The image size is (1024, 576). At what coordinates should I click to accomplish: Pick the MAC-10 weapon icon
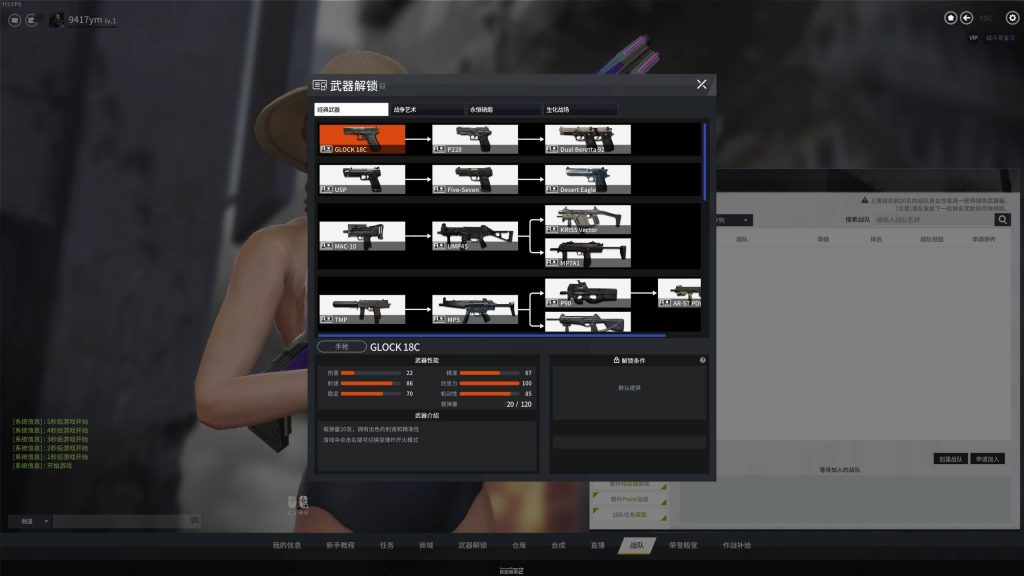tap(361, 236)
